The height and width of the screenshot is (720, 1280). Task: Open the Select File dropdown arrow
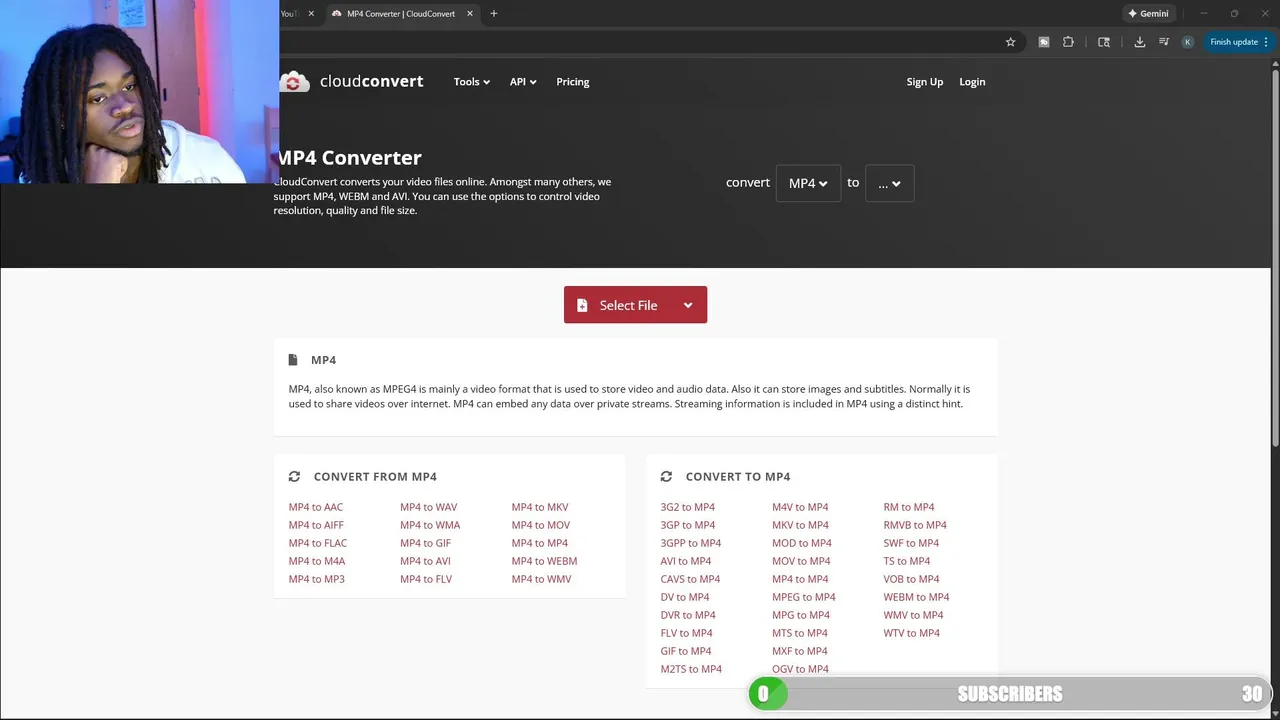click(x=688, y=305)
